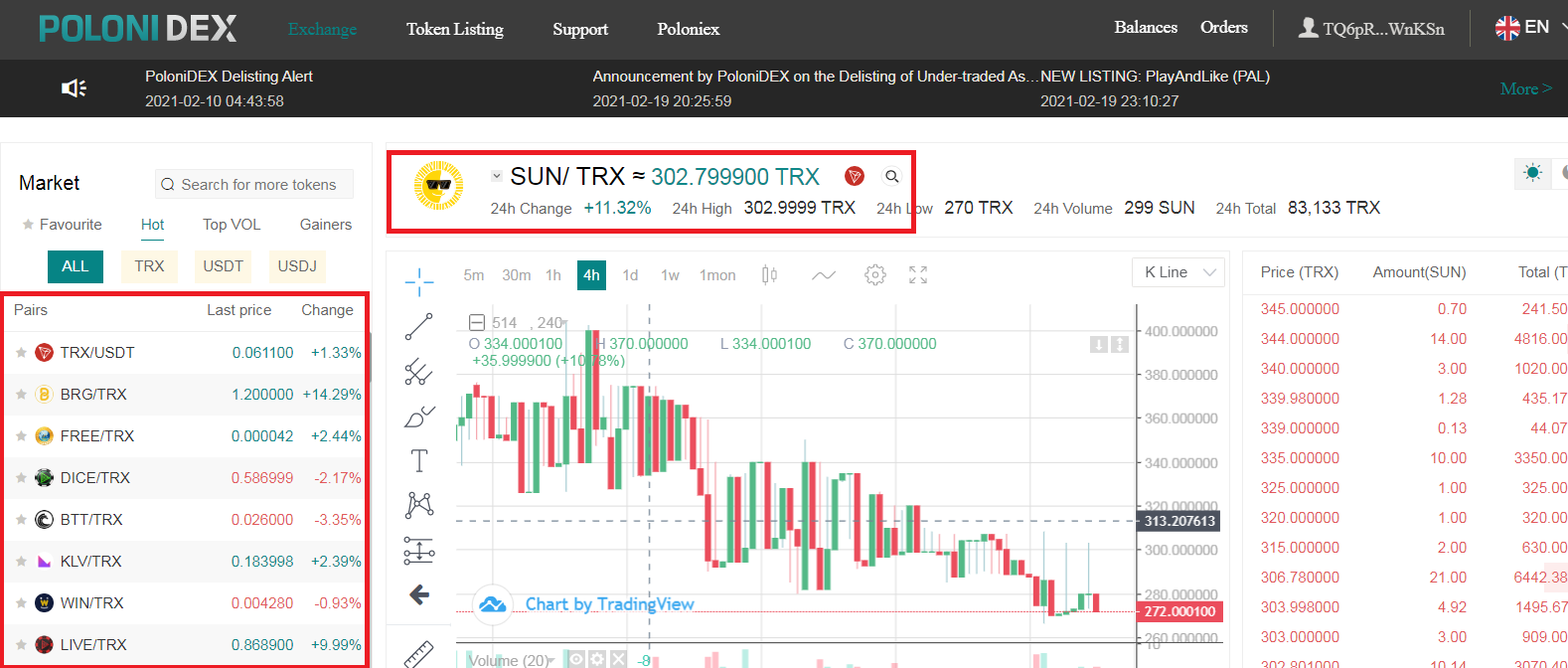Favourite the WIN/TRX pair star
Viewport: 1568px width, 668px height.
pos(21,603)
